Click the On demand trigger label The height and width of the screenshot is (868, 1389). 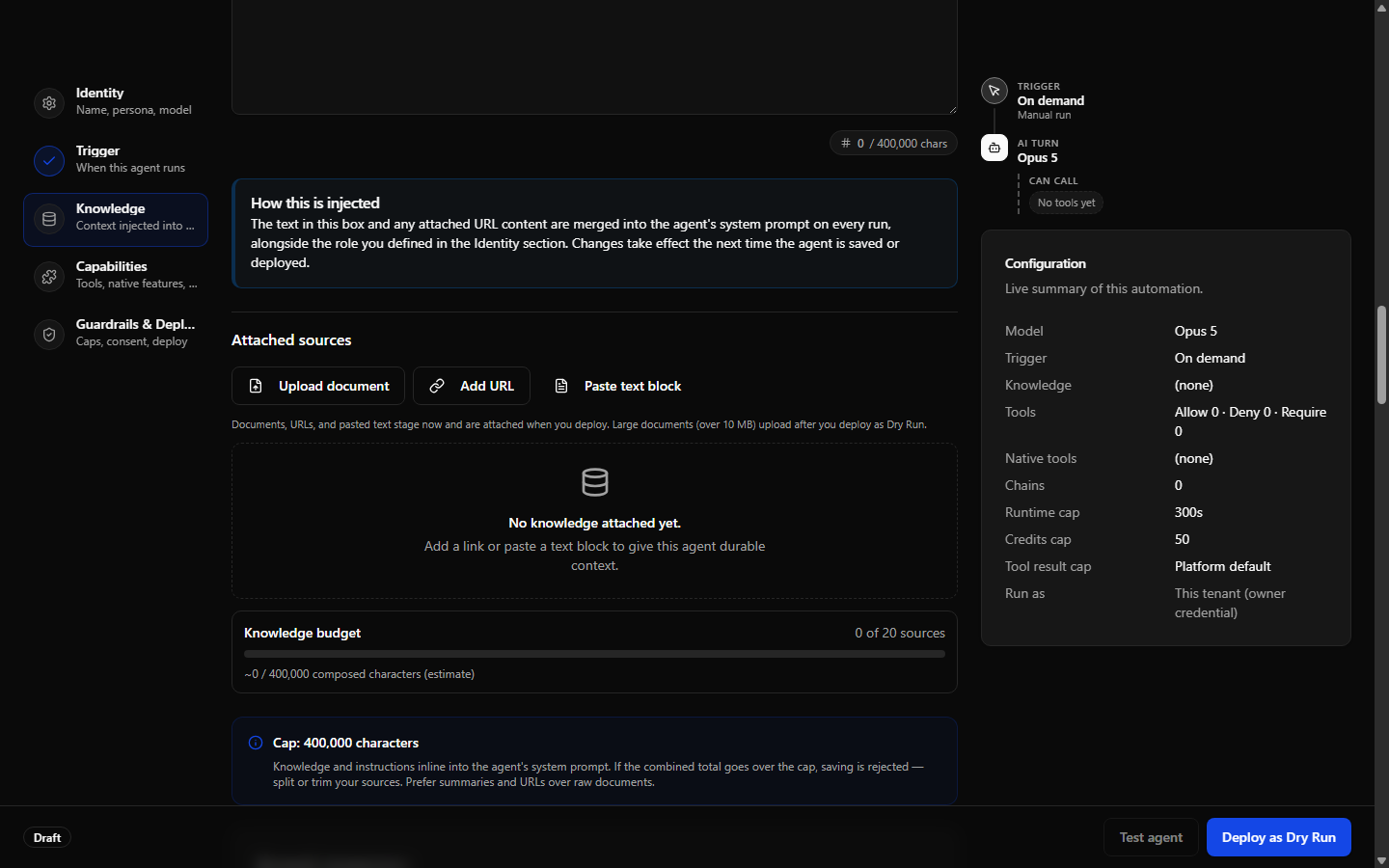point(1050,100)
